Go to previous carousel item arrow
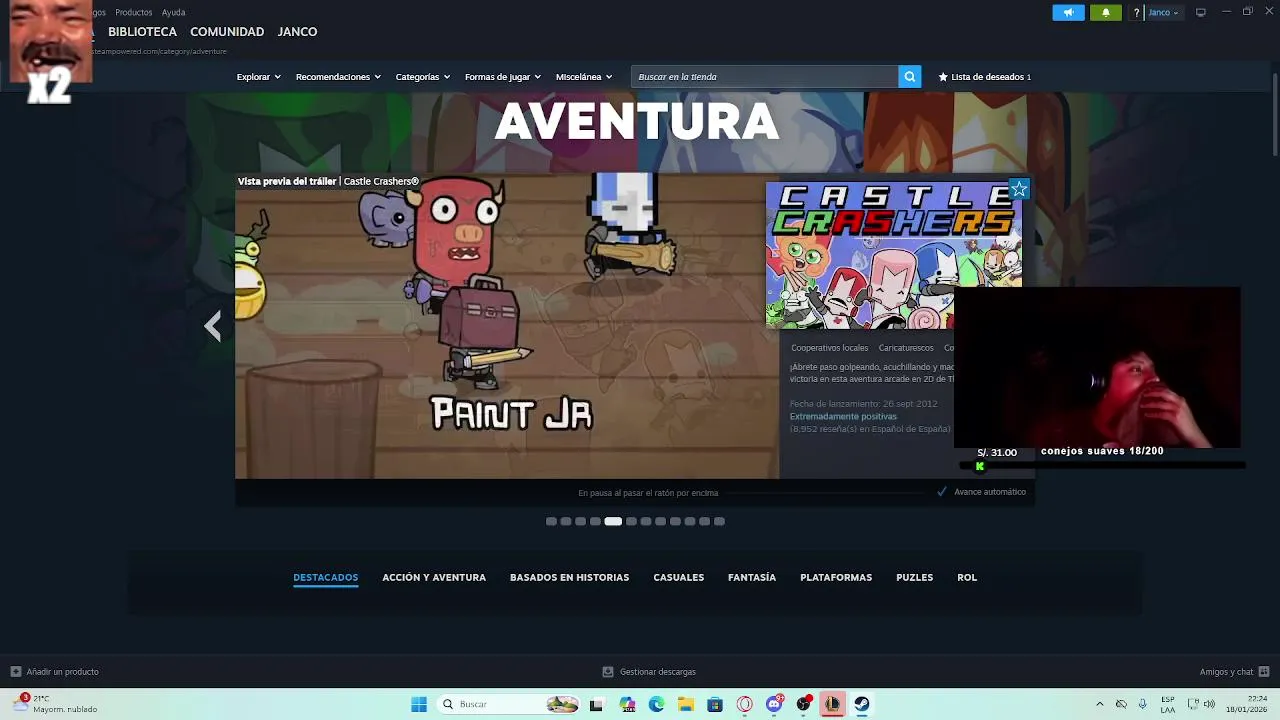This screenshot has width=1280, height=720. [x=213, y=326]
